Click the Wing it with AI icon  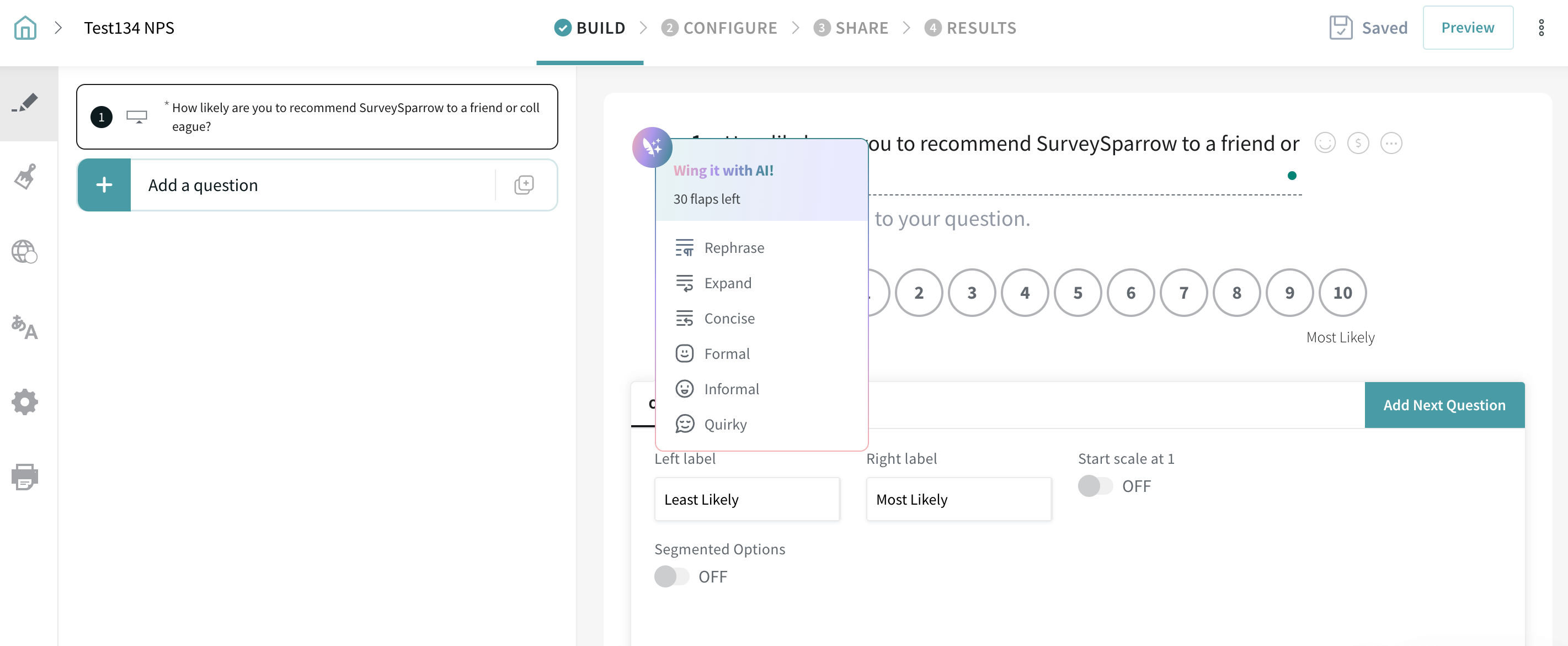click(650, 144)
